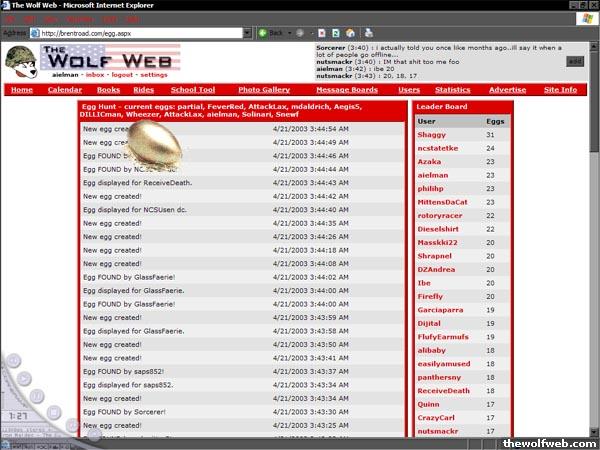This screenshot has height=450, width=600.
Task: Open Shaggy's profile in Leader Board
Action: pyautogui.click(x=432, y=134)
